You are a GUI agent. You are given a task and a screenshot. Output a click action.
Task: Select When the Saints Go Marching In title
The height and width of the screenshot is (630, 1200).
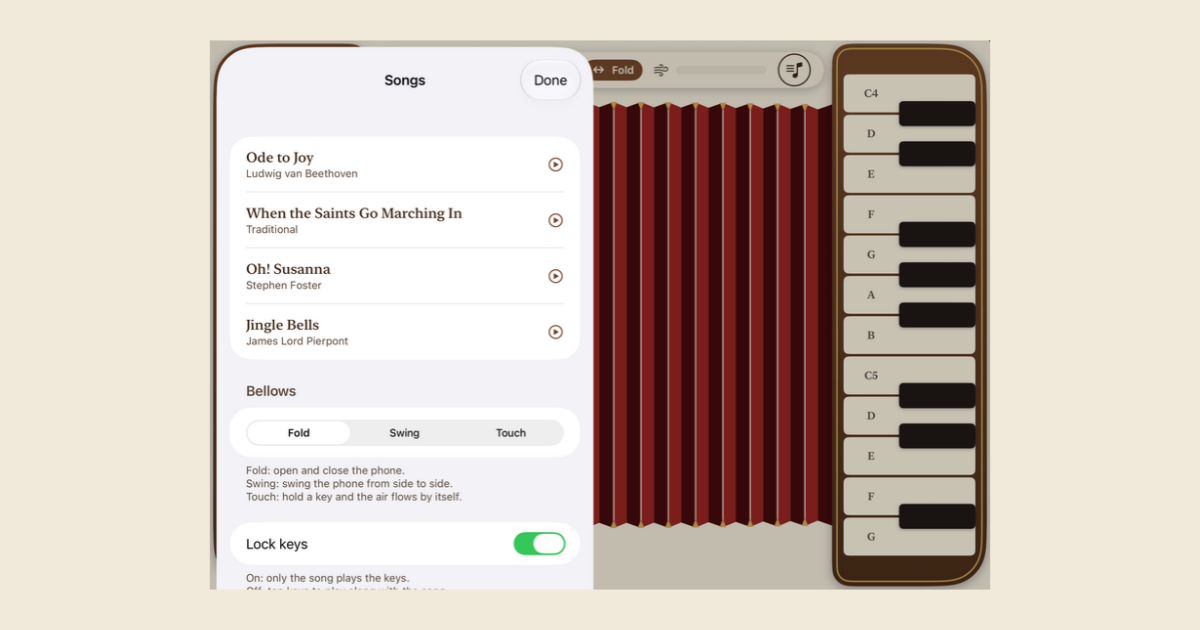click(354, 213)
